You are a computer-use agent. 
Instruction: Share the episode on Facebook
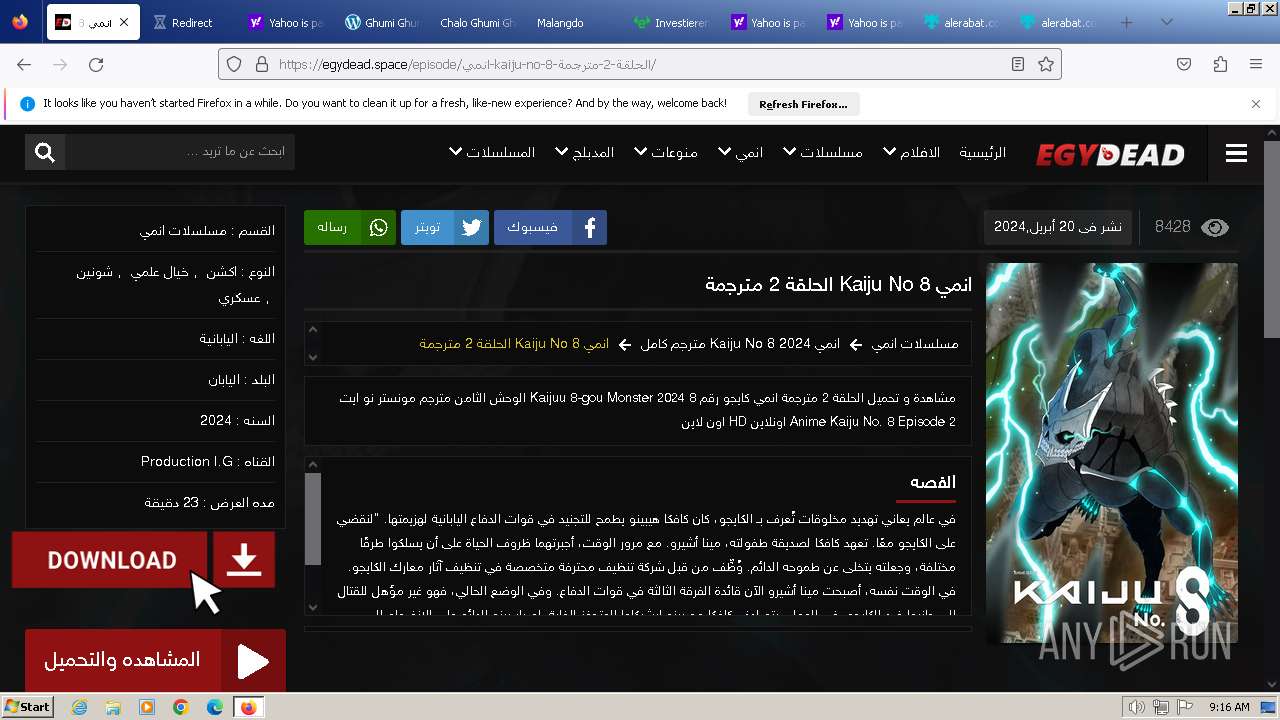[x=550, y=227]
